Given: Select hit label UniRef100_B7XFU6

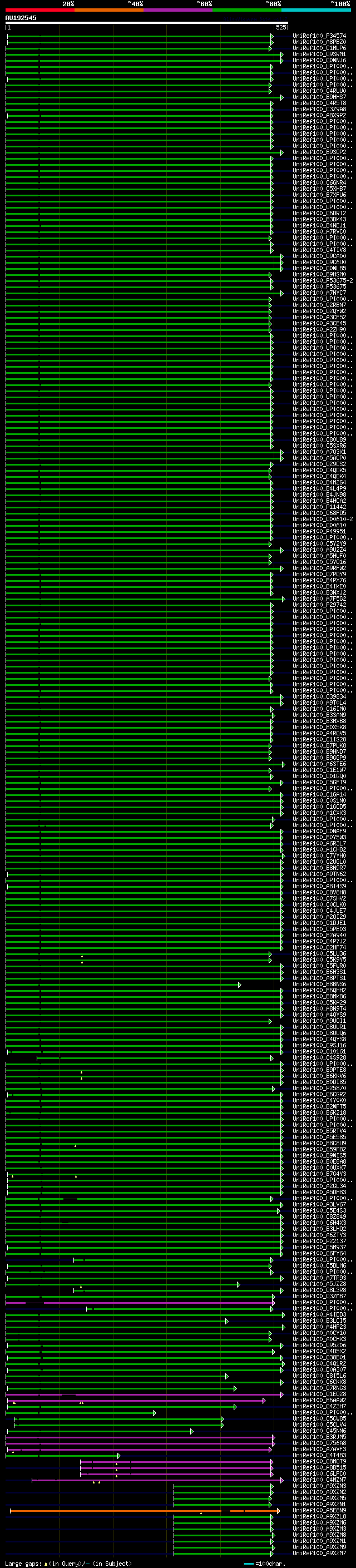Looking at the screenshot, I should 319,195.
